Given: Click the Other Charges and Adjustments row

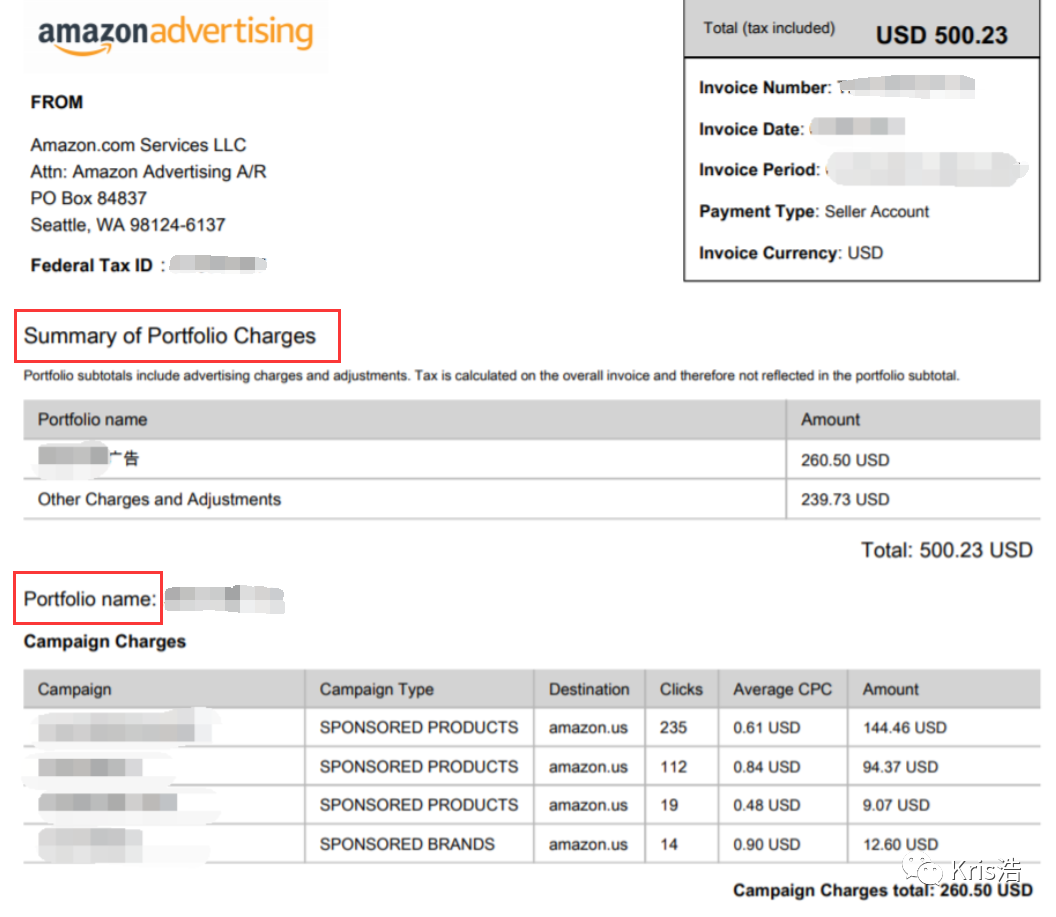Looking at the screenshot, I should coord(159,499).
